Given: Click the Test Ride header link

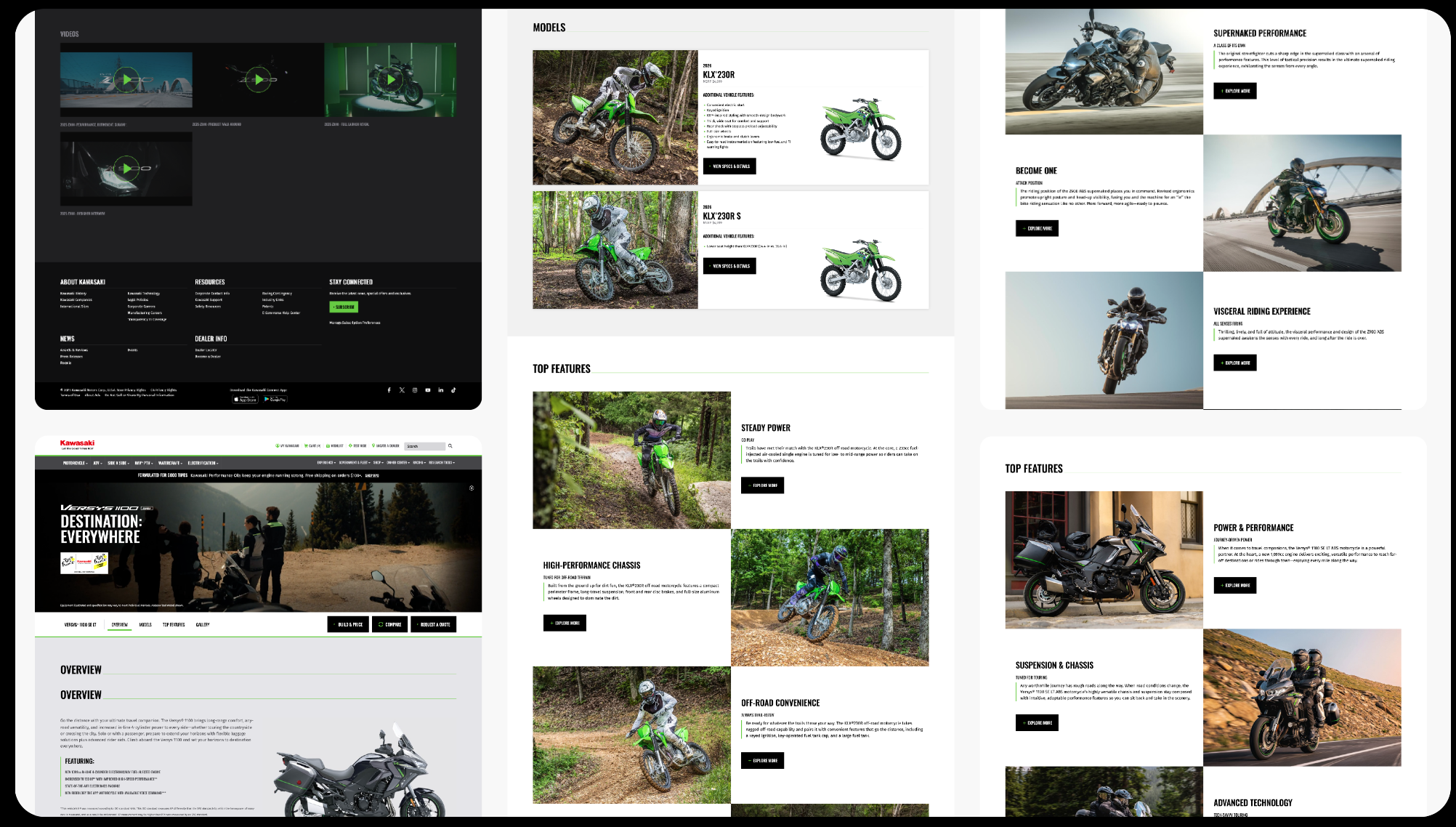Looking at the screenshot, I should click(x=357, y=445).
